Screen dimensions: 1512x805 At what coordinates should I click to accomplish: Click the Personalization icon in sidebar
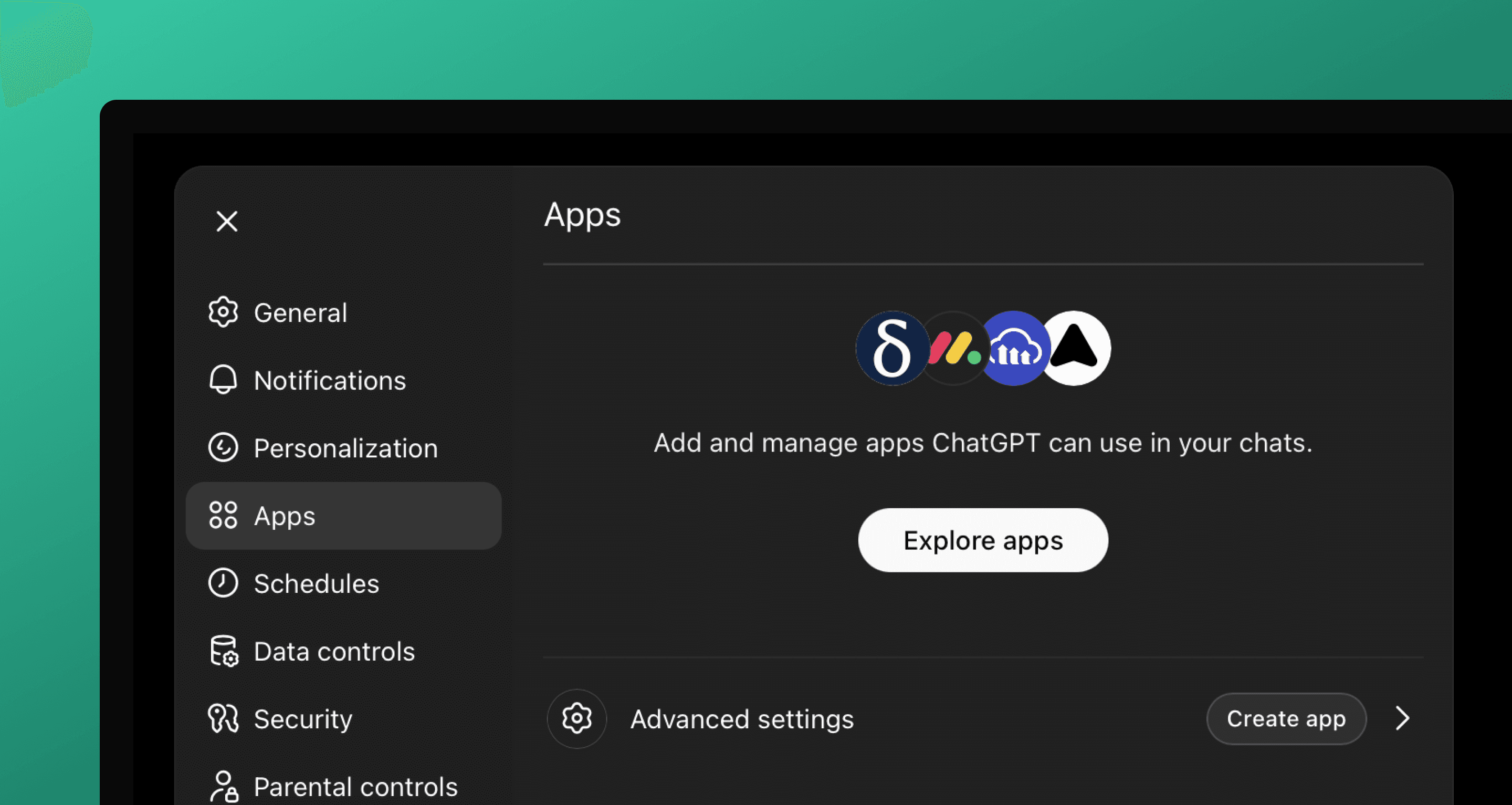coord(223,447)
